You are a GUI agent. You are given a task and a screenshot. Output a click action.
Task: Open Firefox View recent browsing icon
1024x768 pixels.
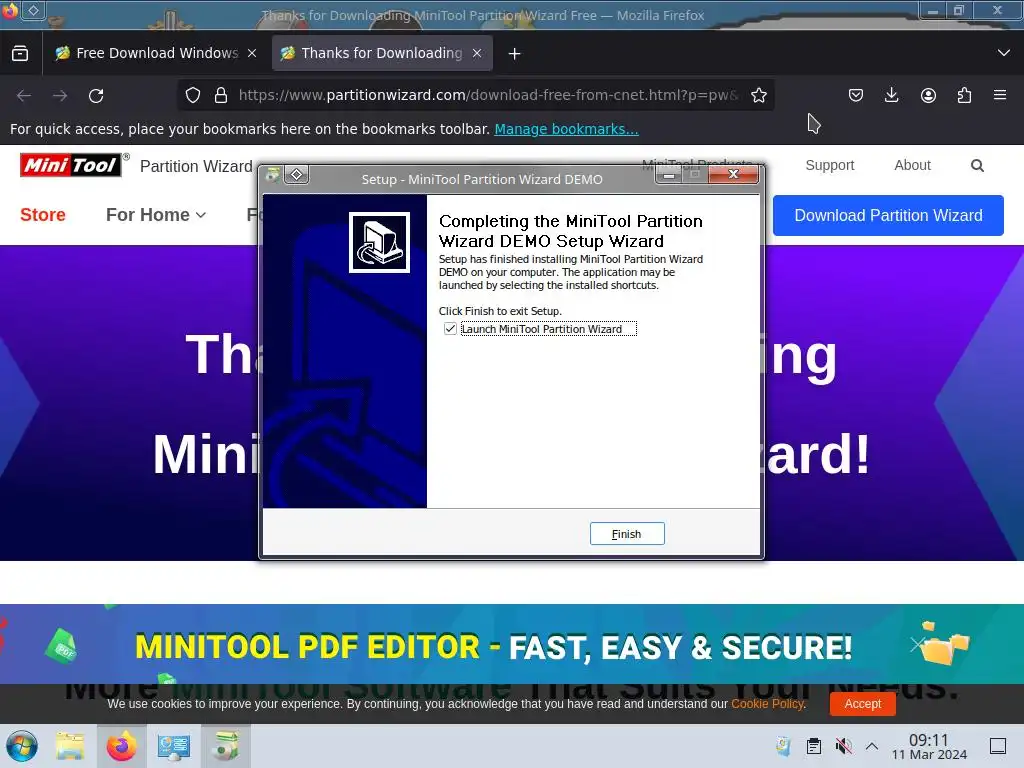click(20, 53)
